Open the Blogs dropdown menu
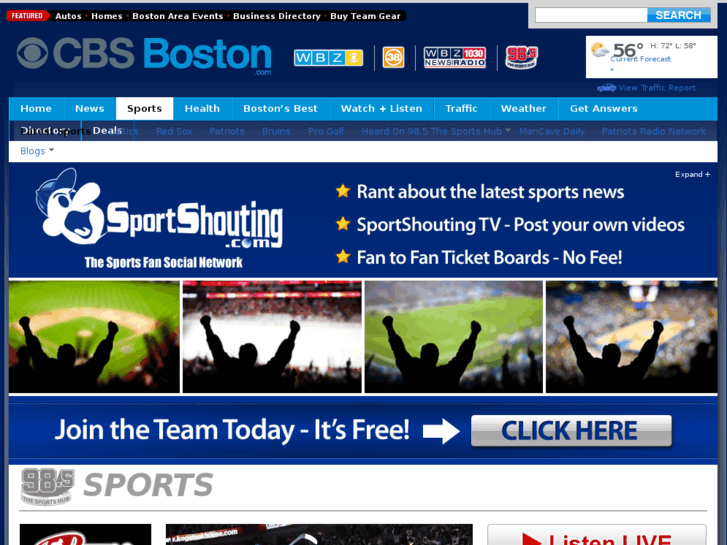 pyautogui.click(x=37, y=151)
